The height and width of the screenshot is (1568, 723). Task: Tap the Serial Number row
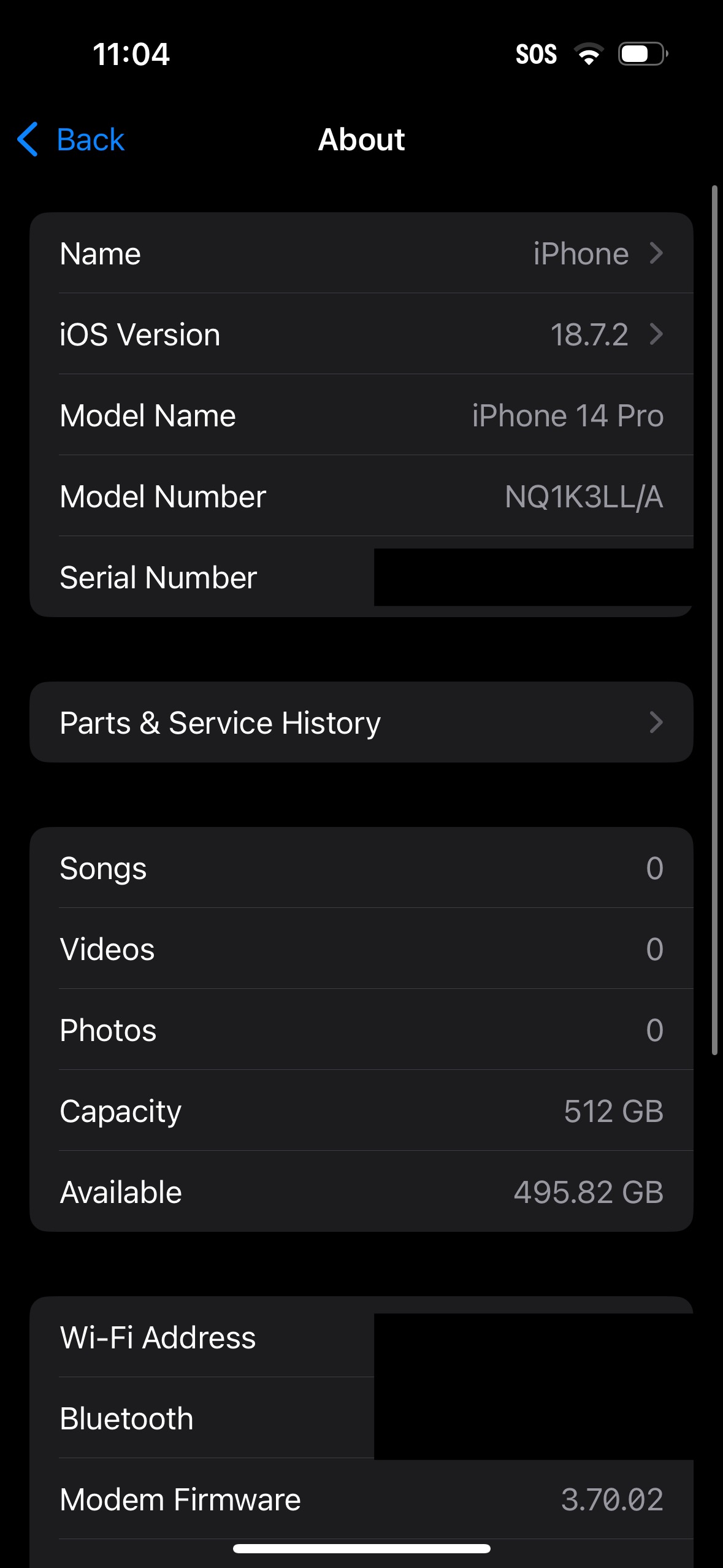point(361,577)
